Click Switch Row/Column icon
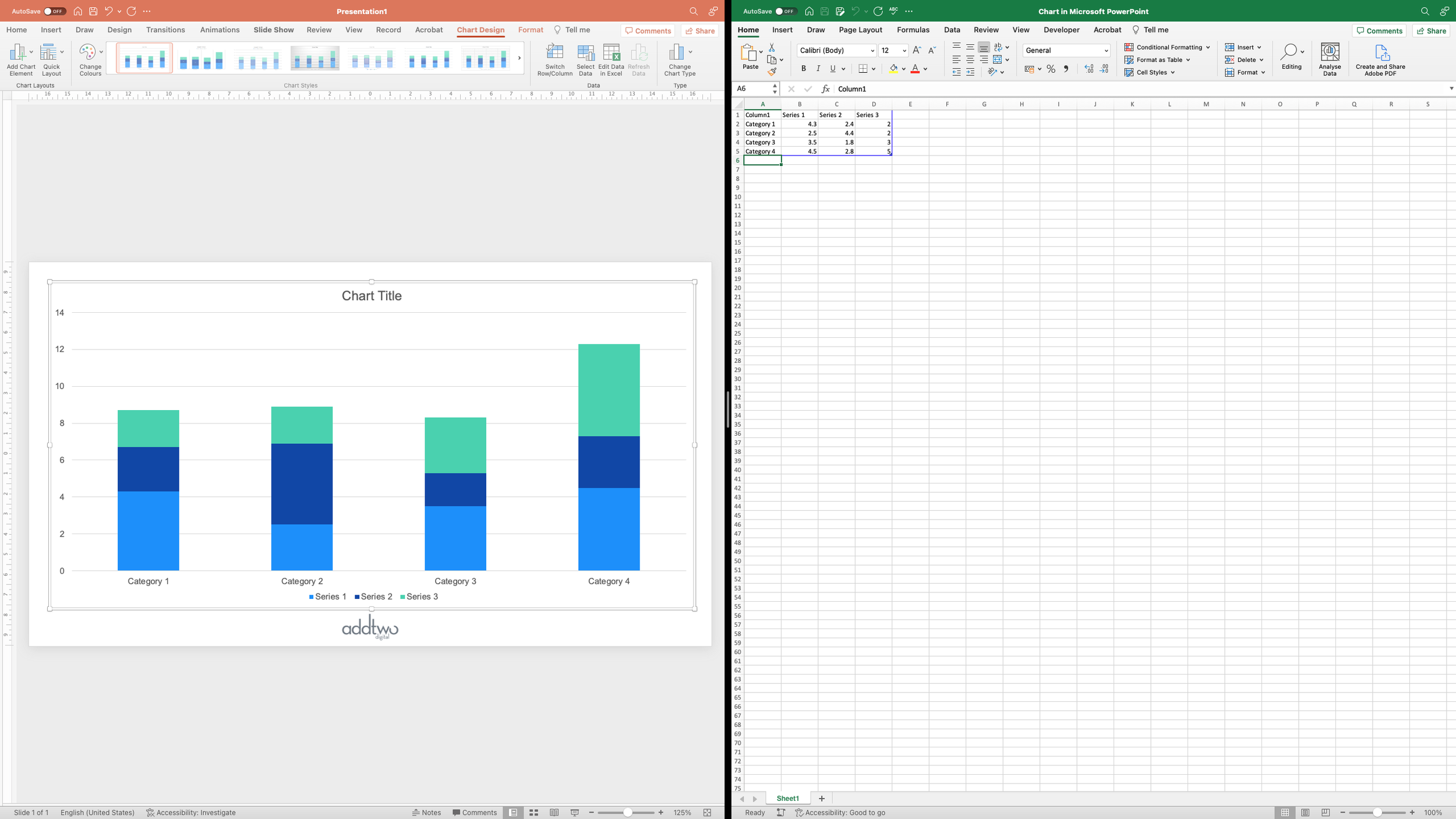The width and height of the screenshot is (1456, 819). (x=554, y=54)
